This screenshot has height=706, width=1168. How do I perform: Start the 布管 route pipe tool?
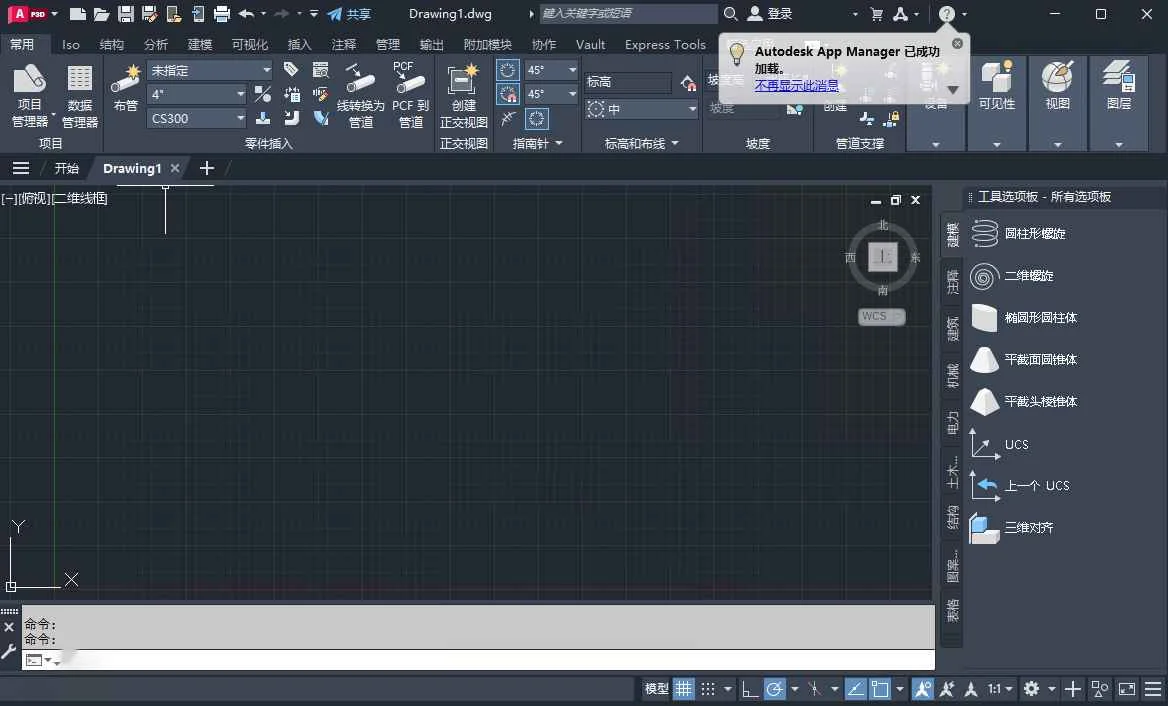pyautogui.click(x=125, y=88)
